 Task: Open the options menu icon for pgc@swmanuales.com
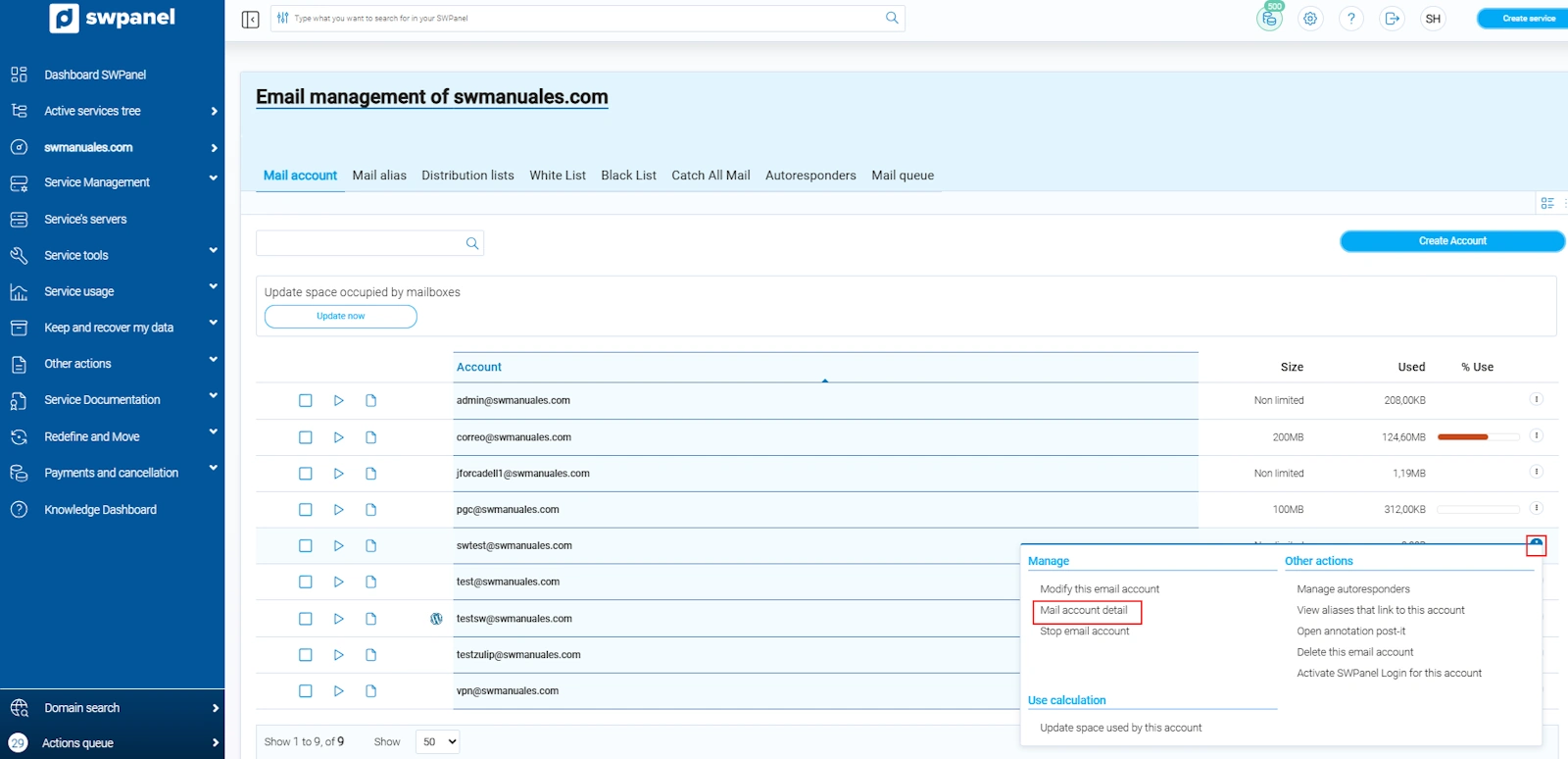pyautogui.click(x=1536, y=508)
